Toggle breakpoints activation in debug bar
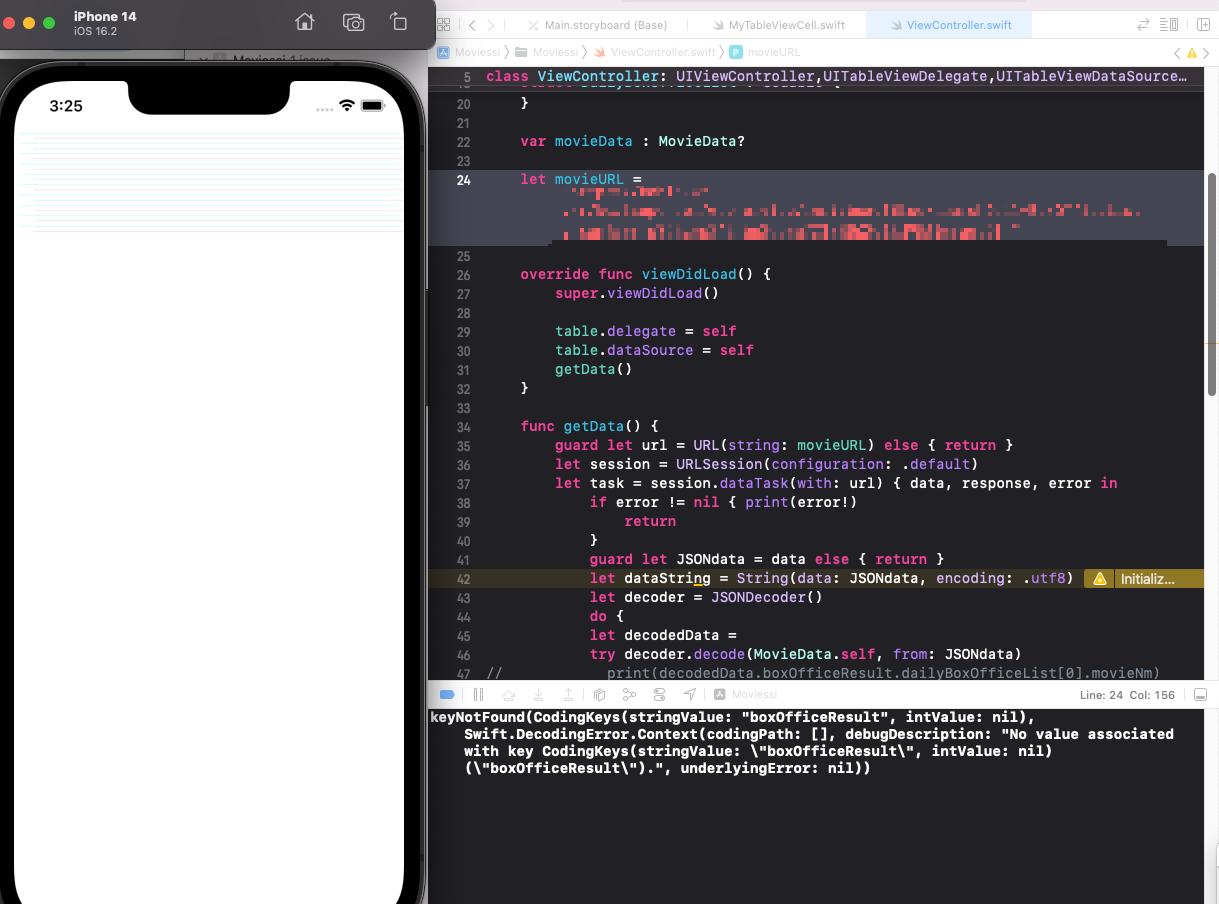The width and height of the screenshot is (1219, 904). 447,694
